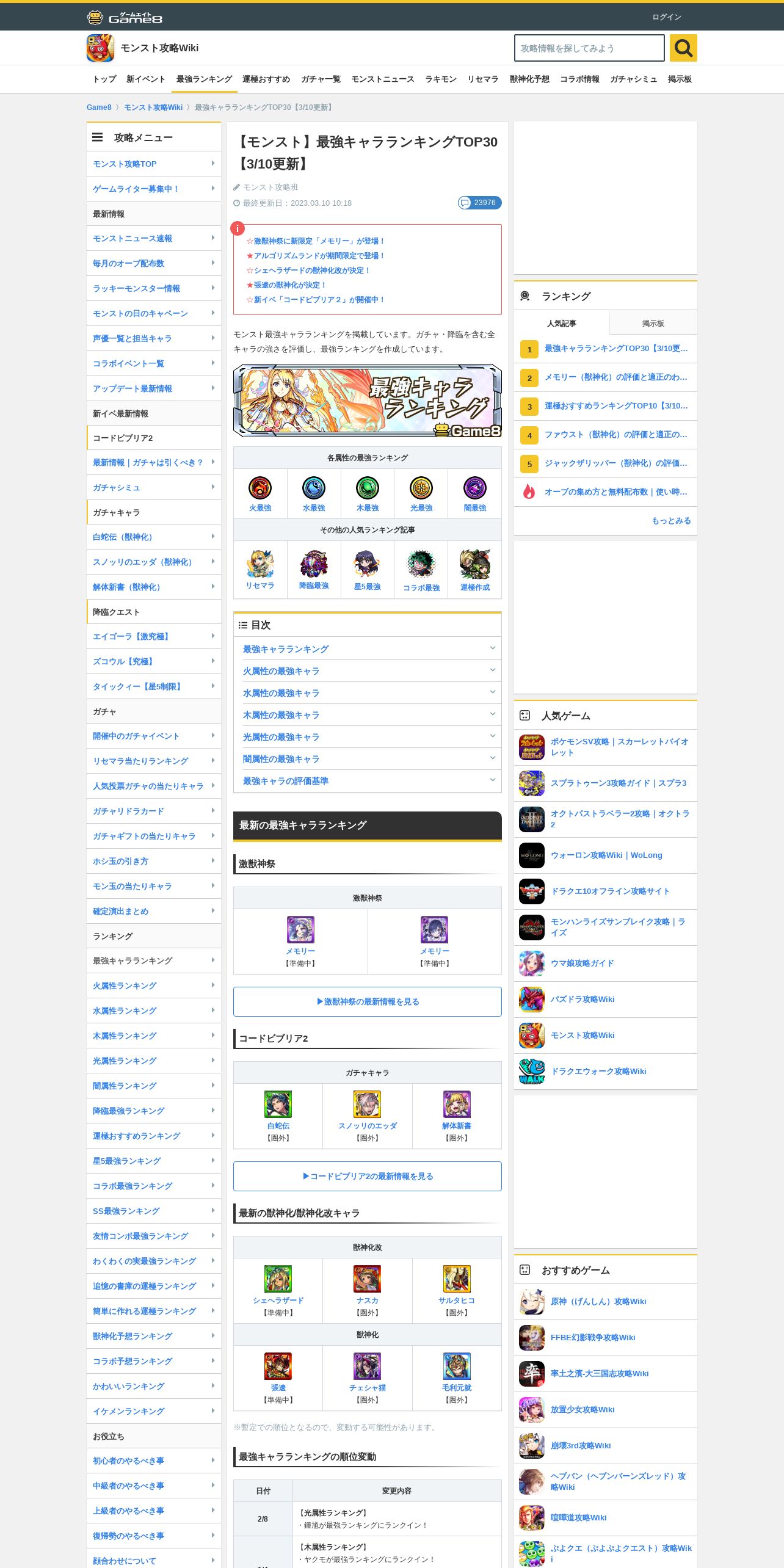The height and width of the screenshot is (1568, 784).
Task: Select the 火最強 fire attribute icon
Action: 260,488
